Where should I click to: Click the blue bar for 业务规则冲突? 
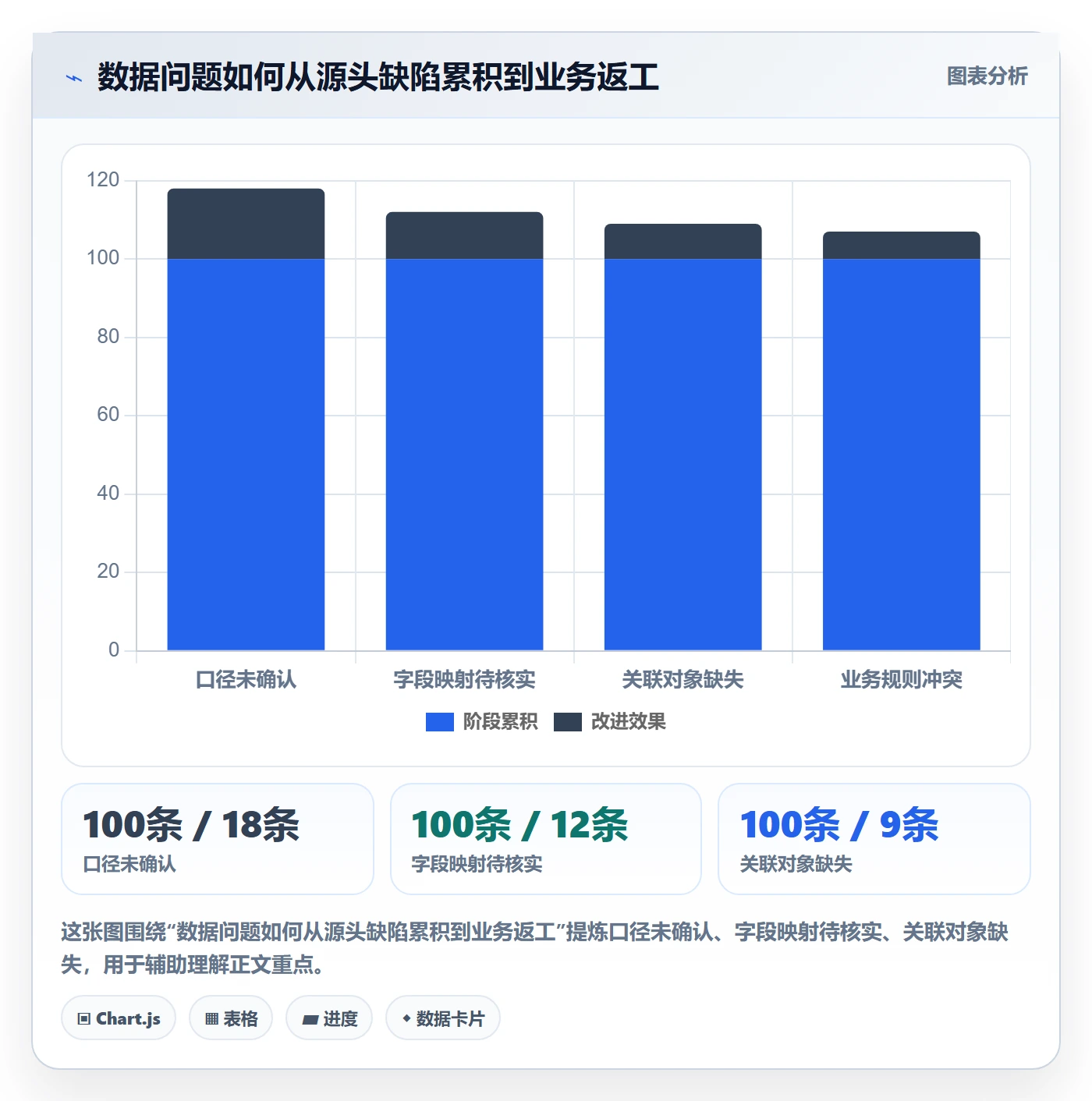point(901,455)
